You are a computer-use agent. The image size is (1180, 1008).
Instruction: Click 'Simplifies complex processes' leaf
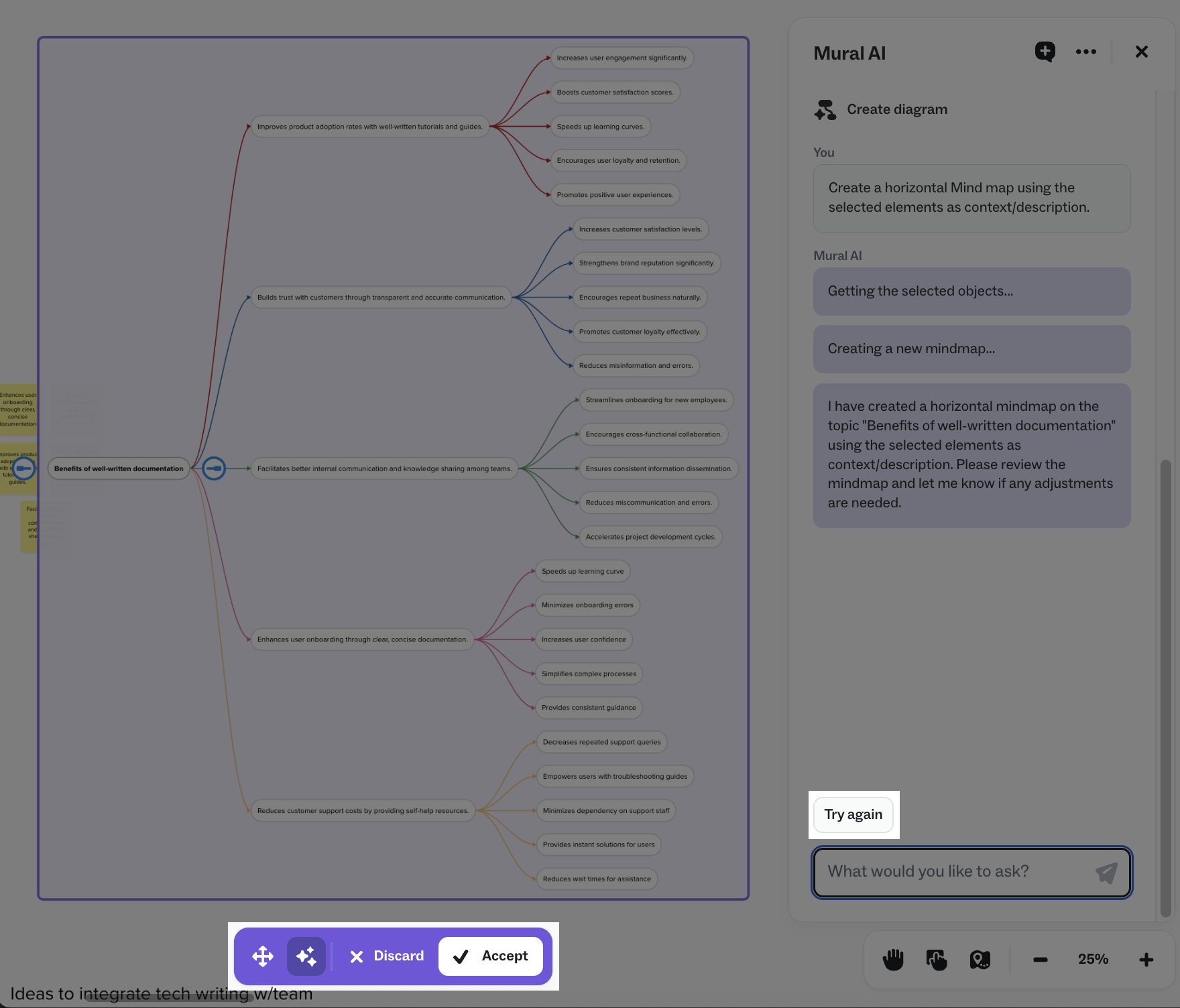[x=589, y=674]
